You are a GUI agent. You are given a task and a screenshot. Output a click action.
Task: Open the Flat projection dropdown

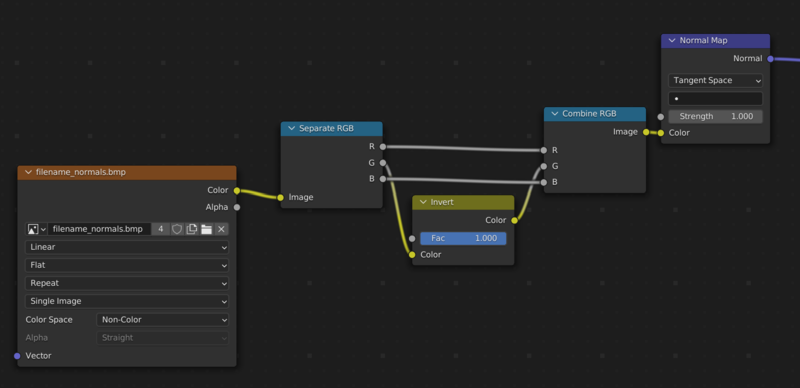tap(127, 265)
